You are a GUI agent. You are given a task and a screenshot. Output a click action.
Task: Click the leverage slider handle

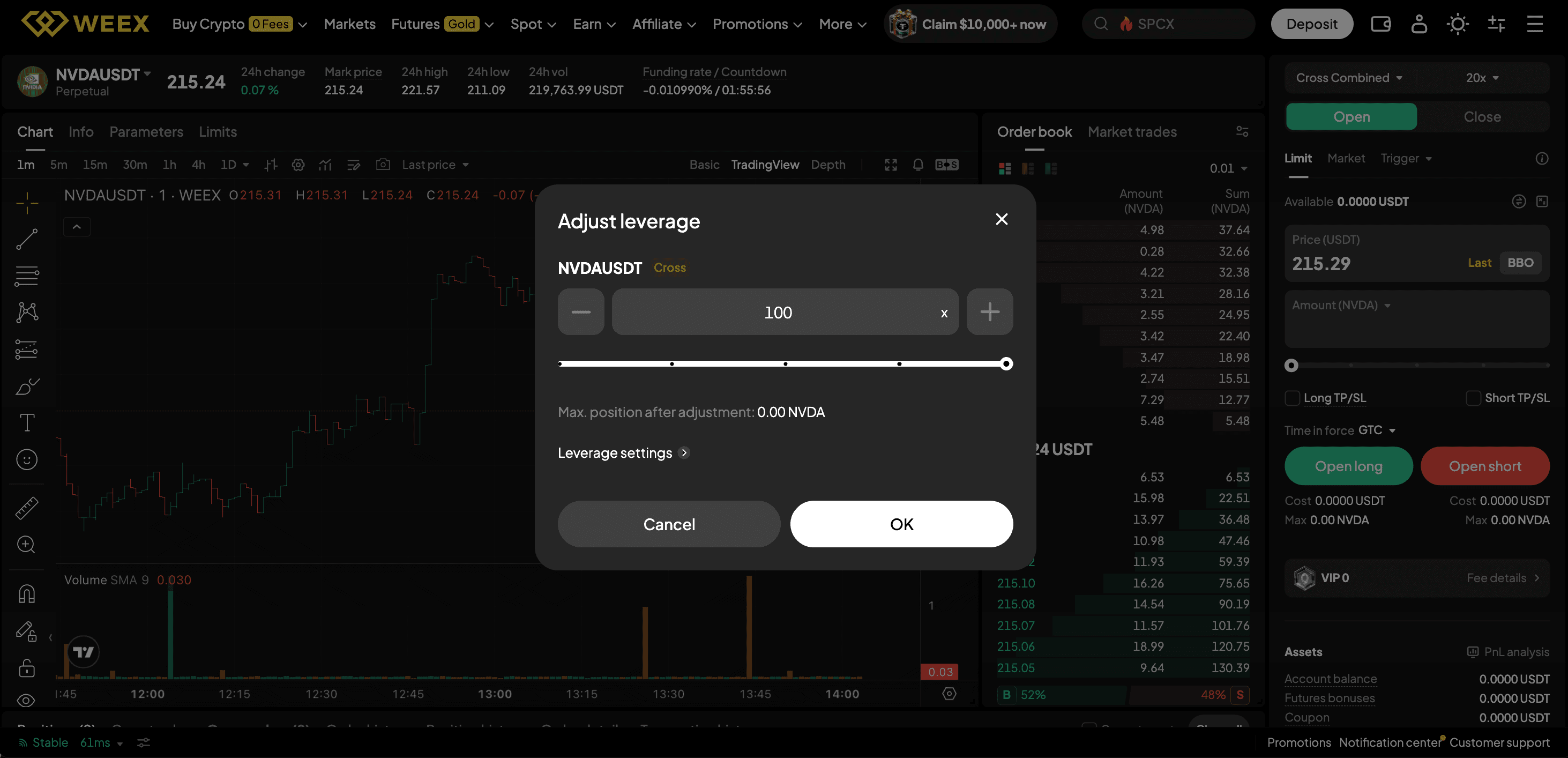pyautogui.click(x=1006, y=363)
